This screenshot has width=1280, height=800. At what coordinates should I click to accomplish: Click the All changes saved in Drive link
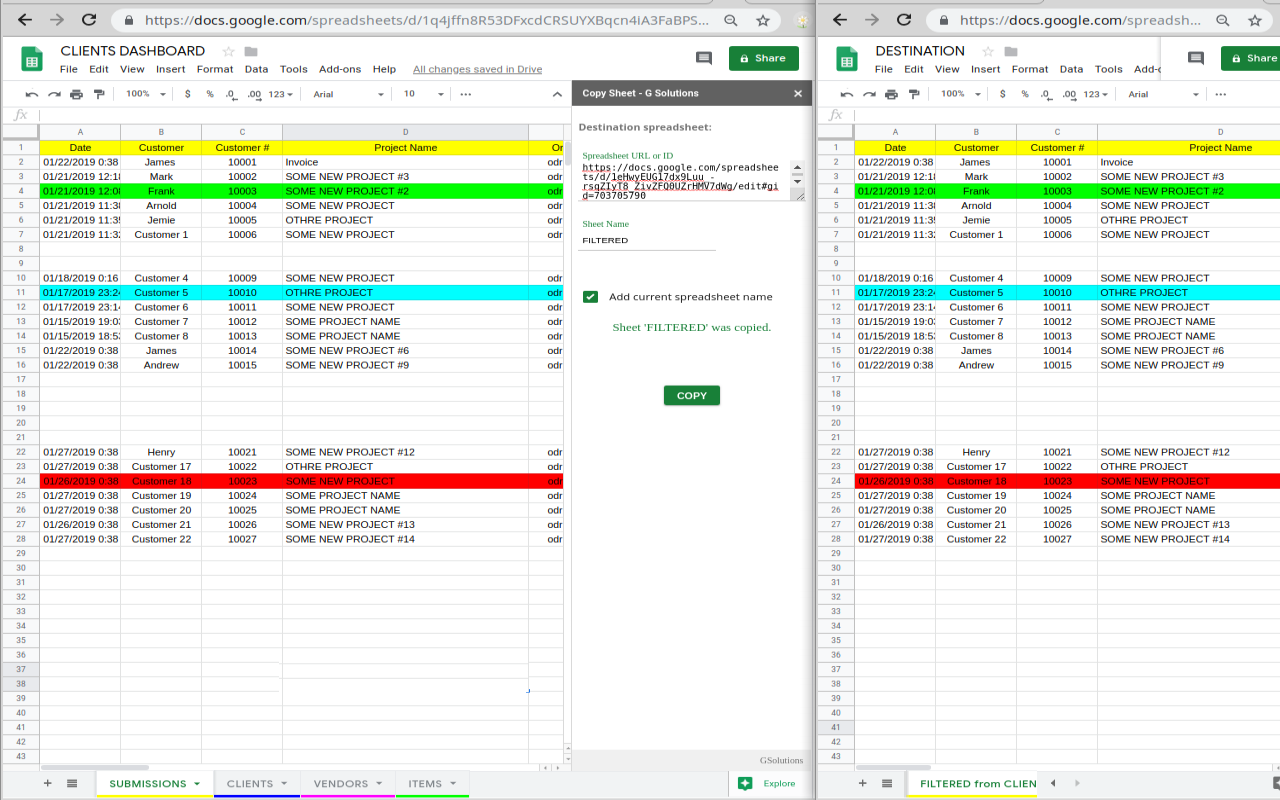477,69
